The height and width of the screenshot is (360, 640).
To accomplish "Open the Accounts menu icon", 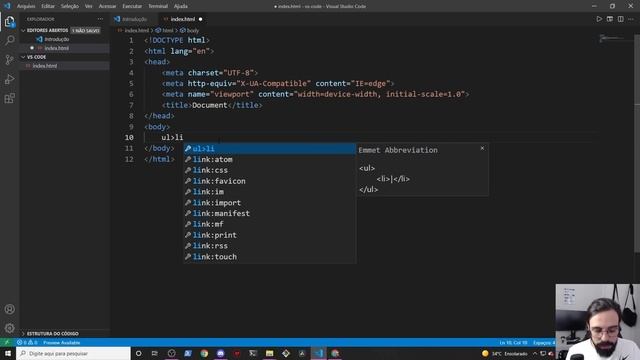I will [x=9, y=309].
